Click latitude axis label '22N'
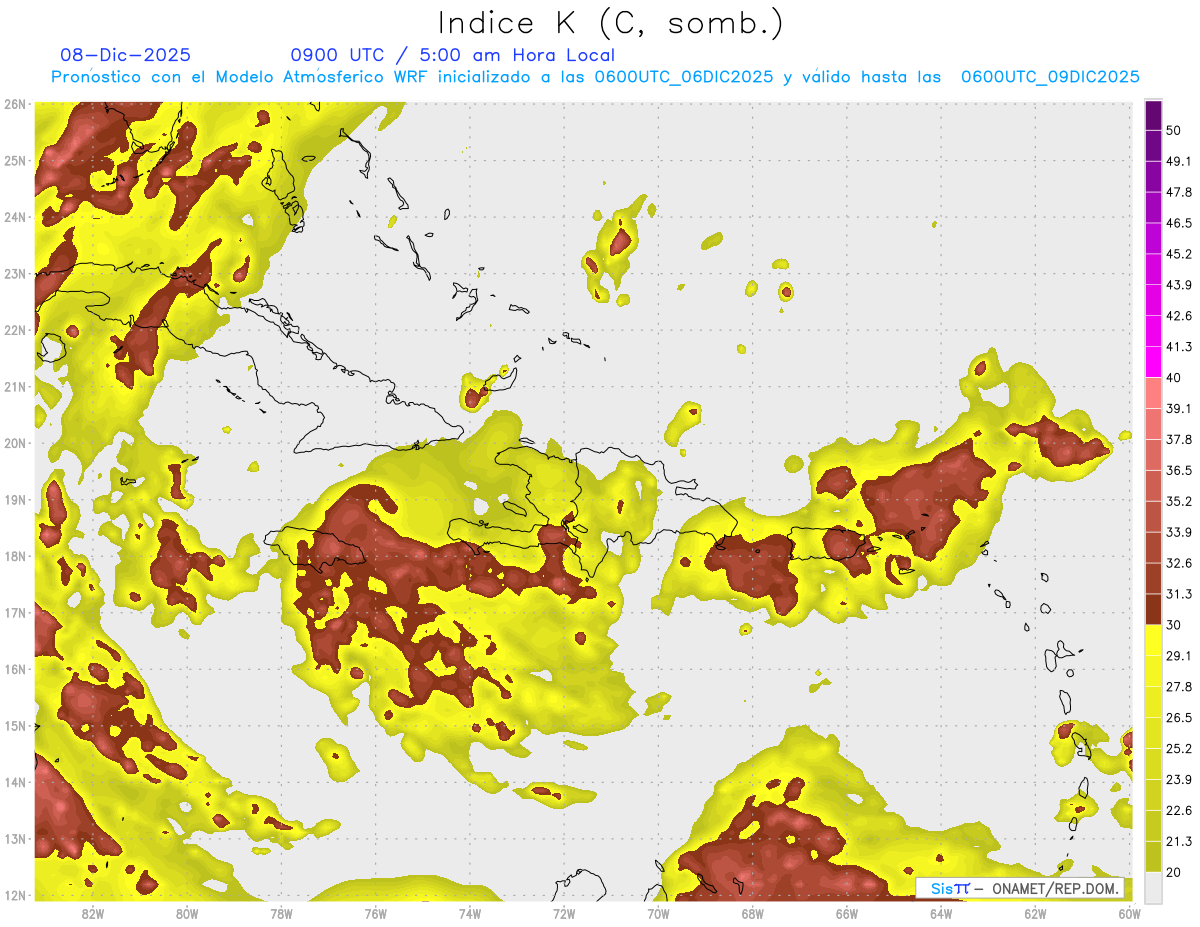Viewport: 1200px width, 927px height. pos(15,330)
